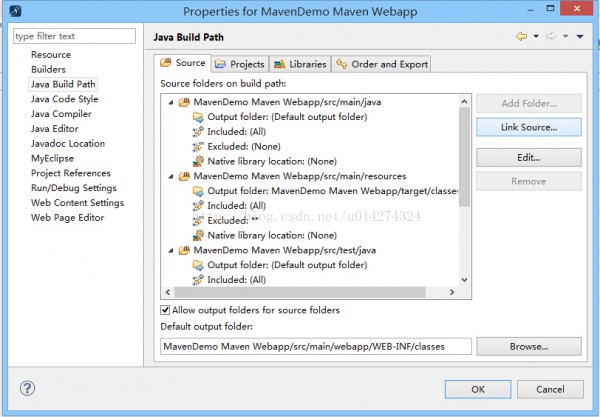Click the Add Folder... button
The width and height of the screenshot is (600, 417).
[x=529, y=104]
